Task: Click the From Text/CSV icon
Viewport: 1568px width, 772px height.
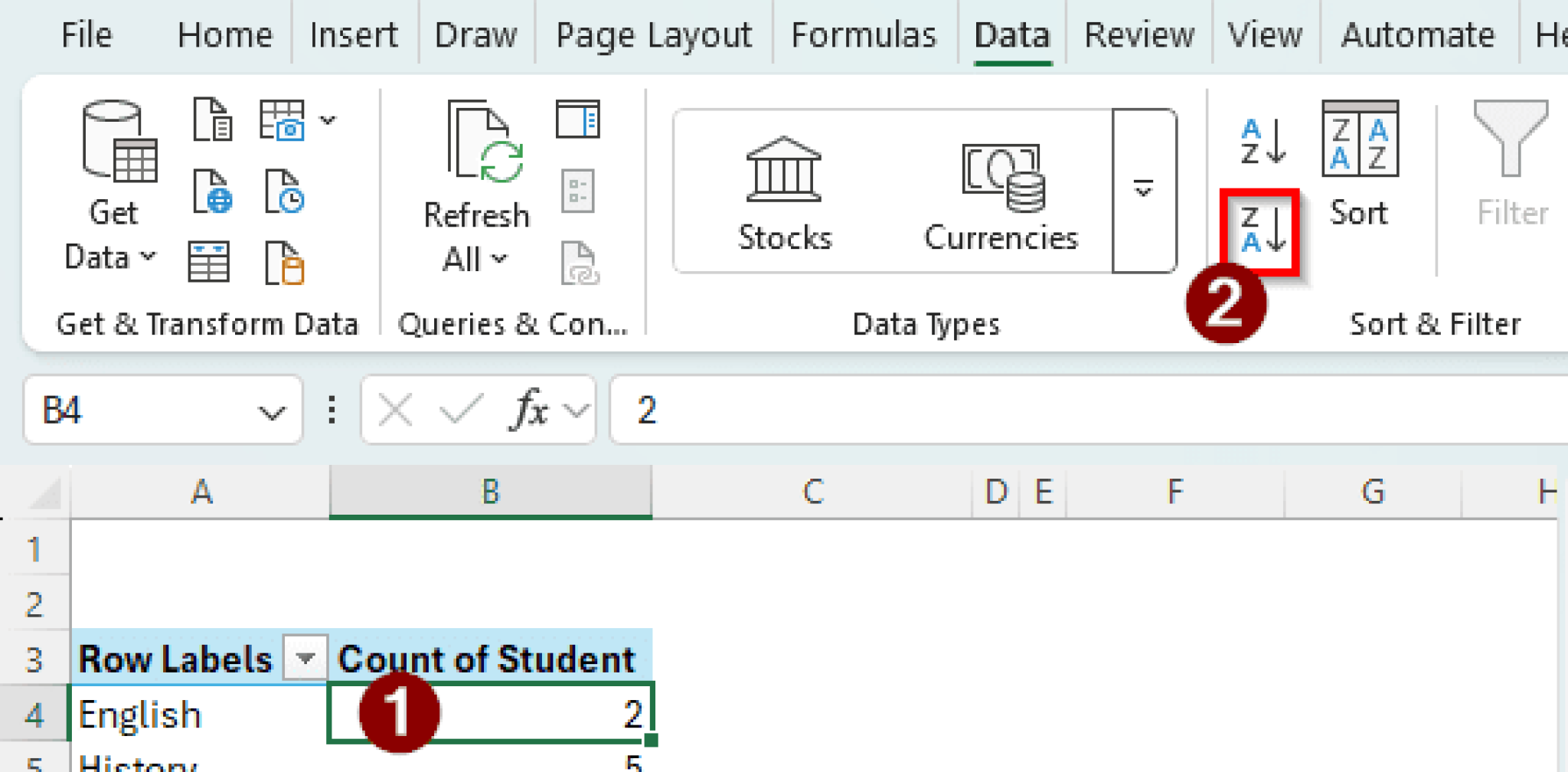Action: point(212,120)
